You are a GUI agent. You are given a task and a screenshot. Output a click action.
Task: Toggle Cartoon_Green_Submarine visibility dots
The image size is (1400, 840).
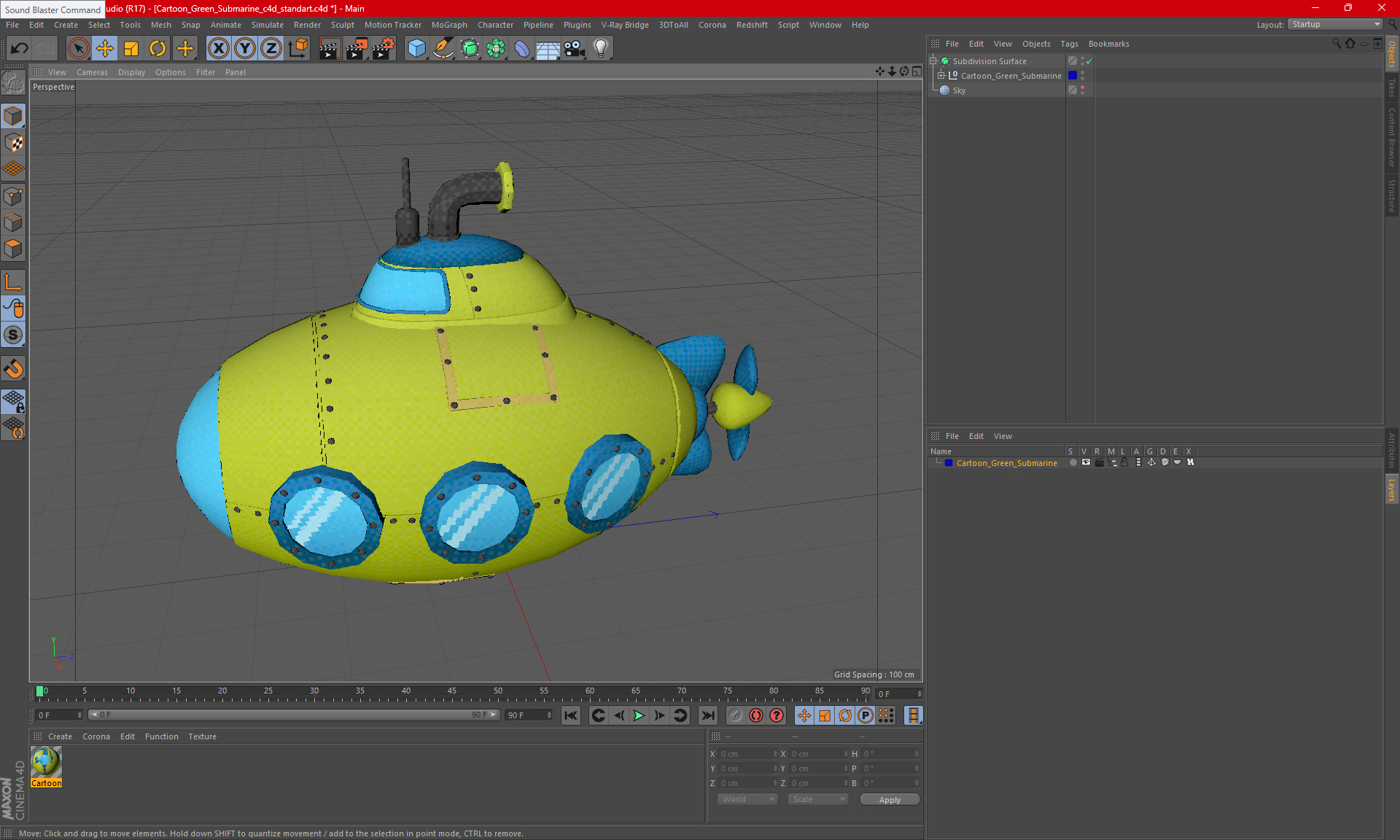pos(1083,76)
